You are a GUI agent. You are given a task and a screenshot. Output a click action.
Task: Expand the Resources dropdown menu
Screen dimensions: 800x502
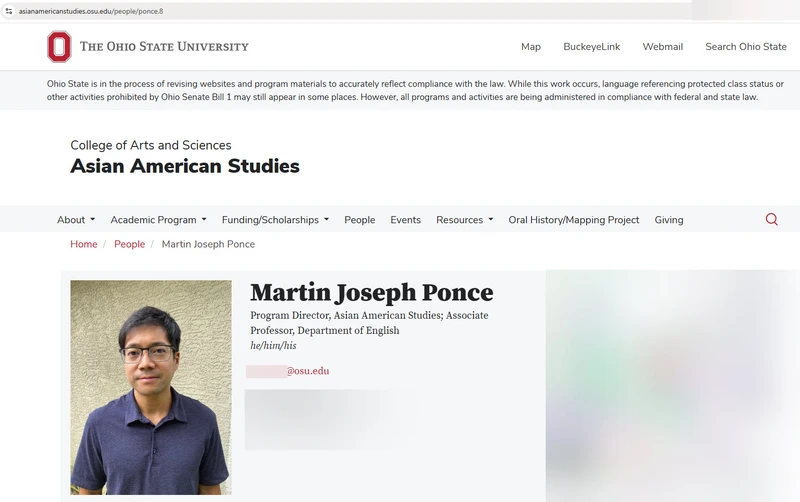pos(465,220)
